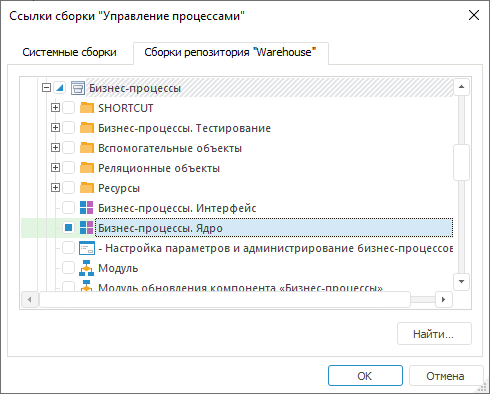490x394 pixels.
Task: Click the Бизнес-процессы repository icon
Action: (78, 88)
